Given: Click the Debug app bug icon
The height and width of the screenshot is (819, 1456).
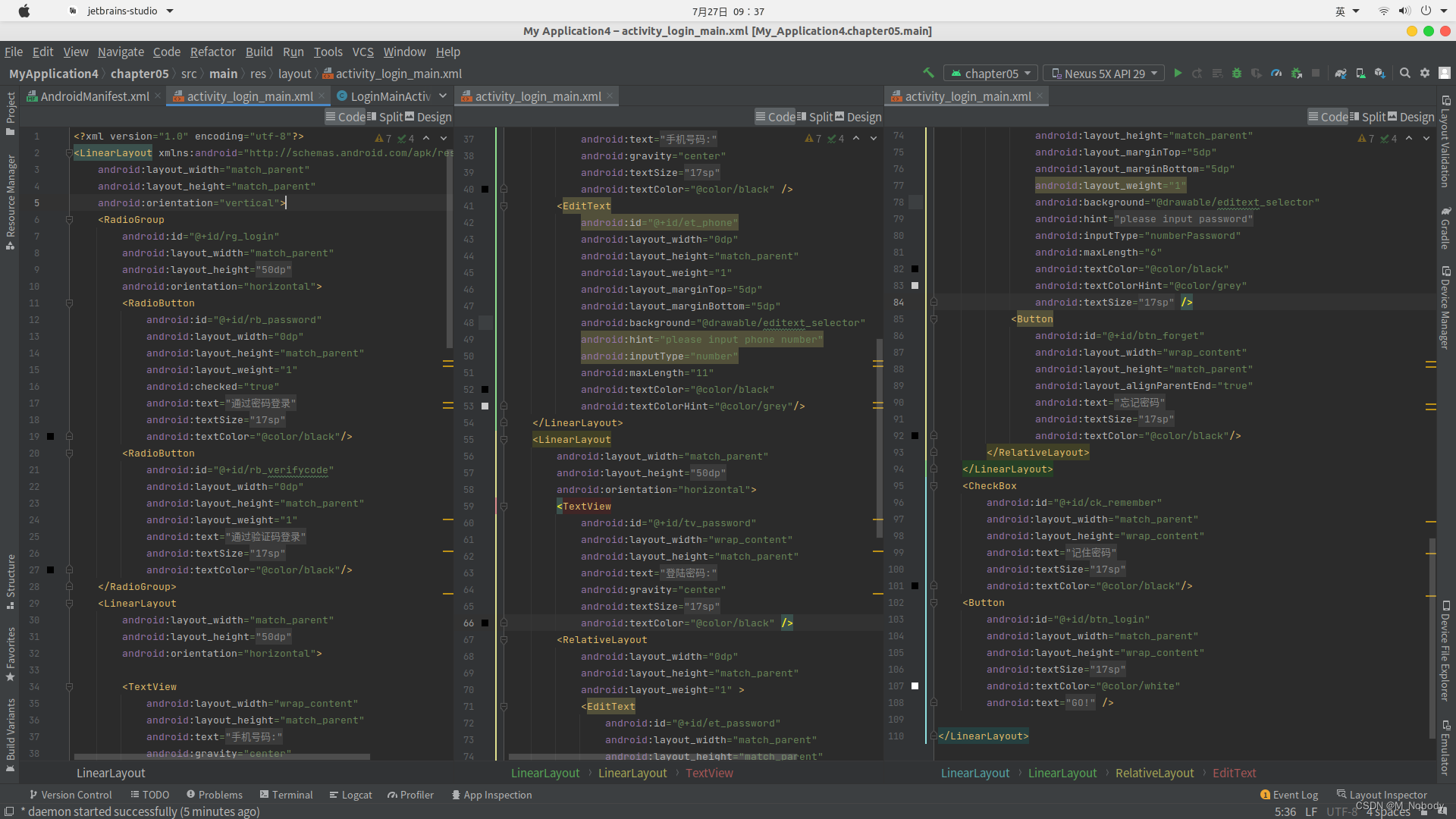Looking at the screenshot, I should pos(1237,74).
